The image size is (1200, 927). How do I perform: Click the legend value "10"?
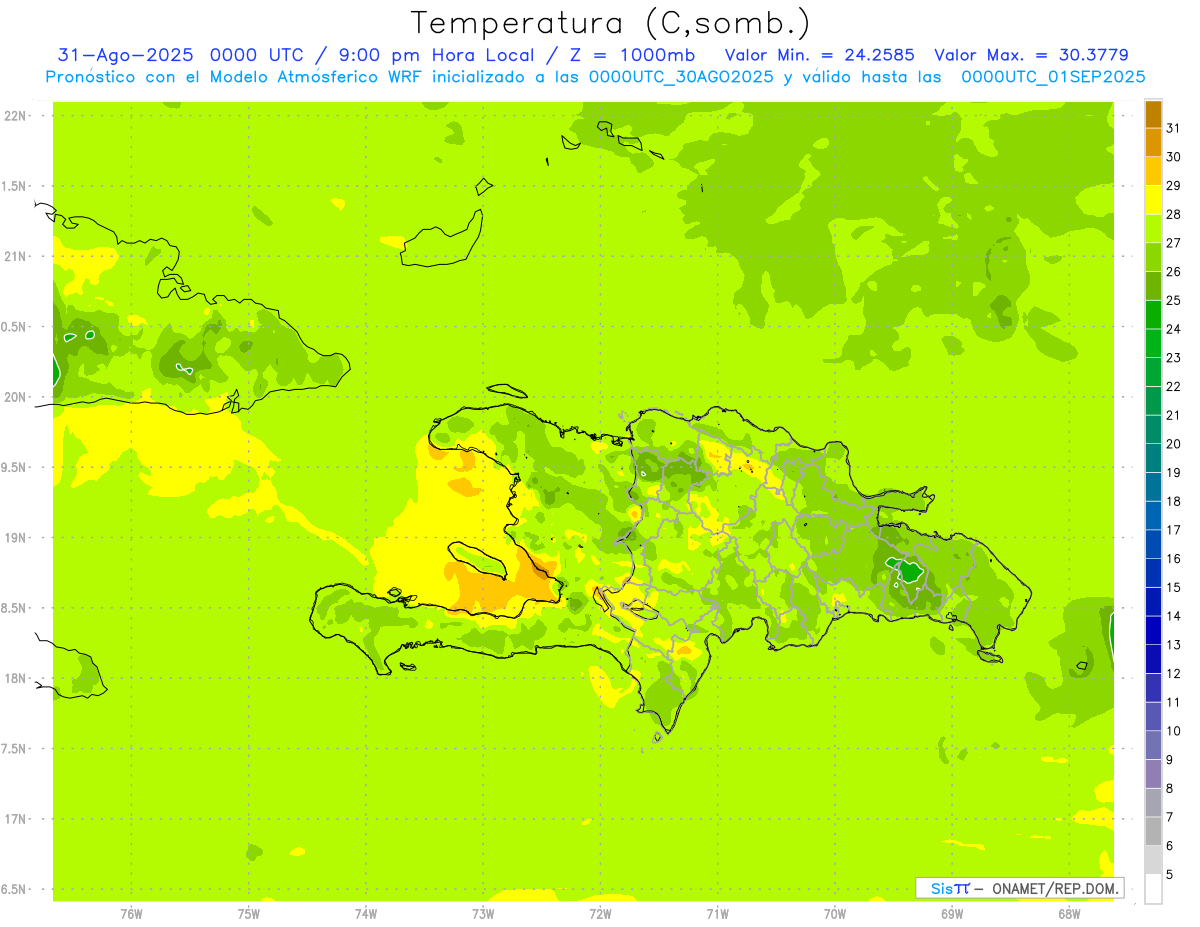1173,731
